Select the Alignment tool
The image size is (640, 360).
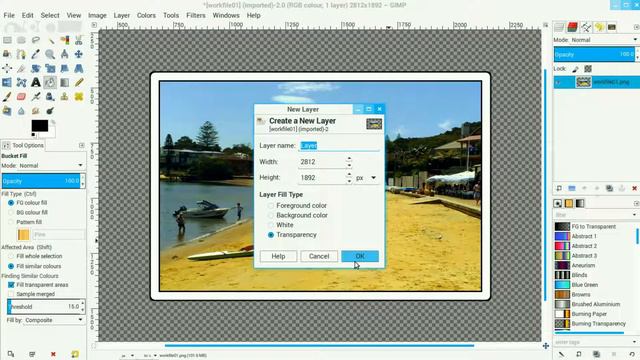[7, 68]
